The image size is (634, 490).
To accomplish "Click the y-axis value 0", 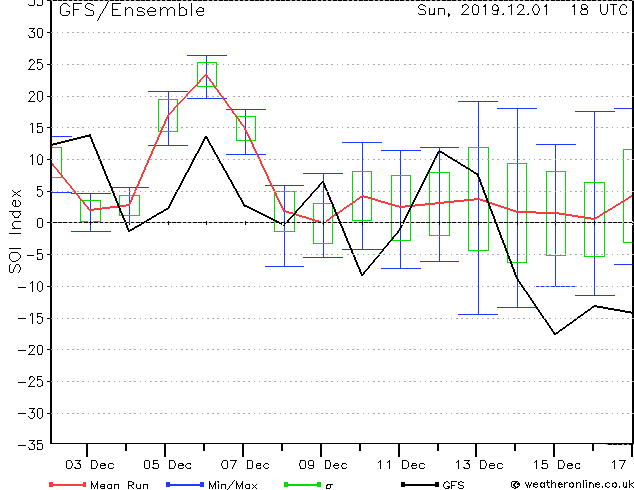I will (x=39, y=223).
